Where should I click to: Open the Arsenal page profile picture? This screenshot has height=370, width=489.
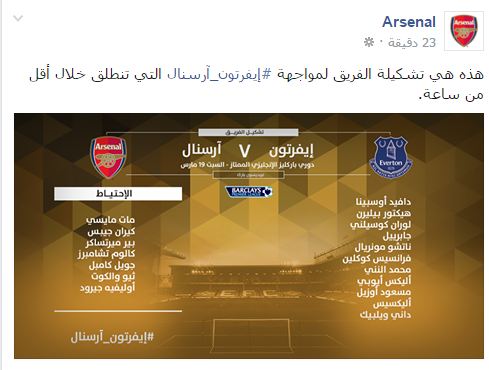[x=464, y=31]
